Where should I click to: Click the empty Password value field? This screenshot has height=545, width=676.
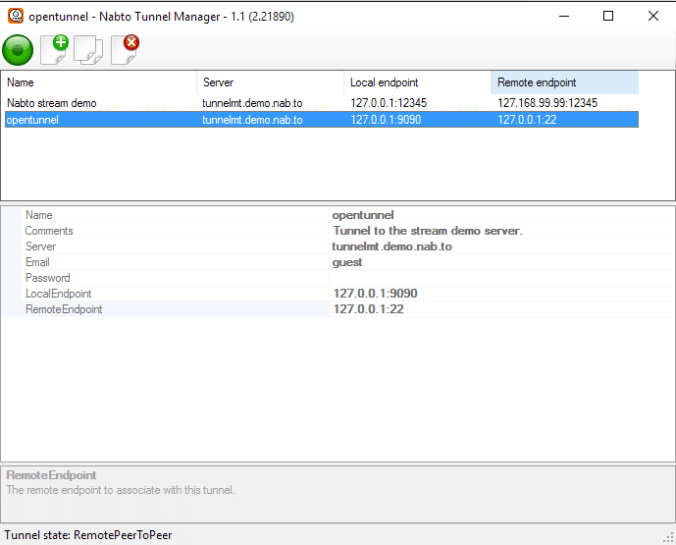coord(502,278)
